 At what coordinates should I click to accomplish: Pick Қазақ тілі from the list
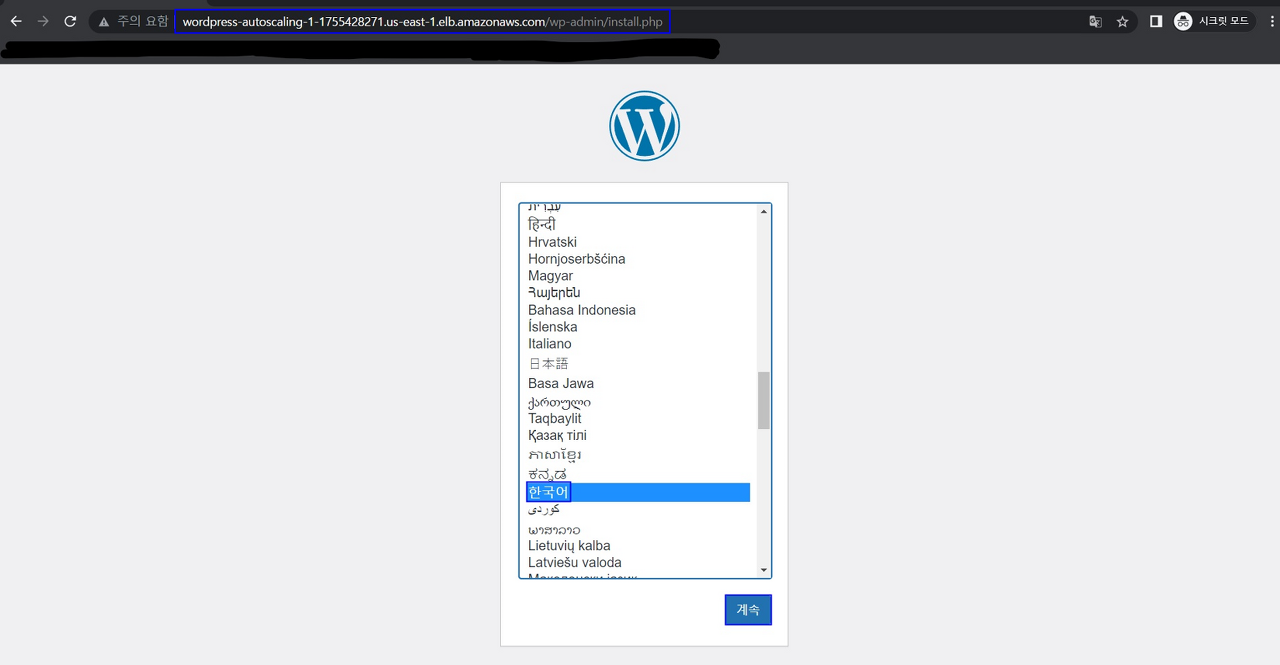(557, 435)
